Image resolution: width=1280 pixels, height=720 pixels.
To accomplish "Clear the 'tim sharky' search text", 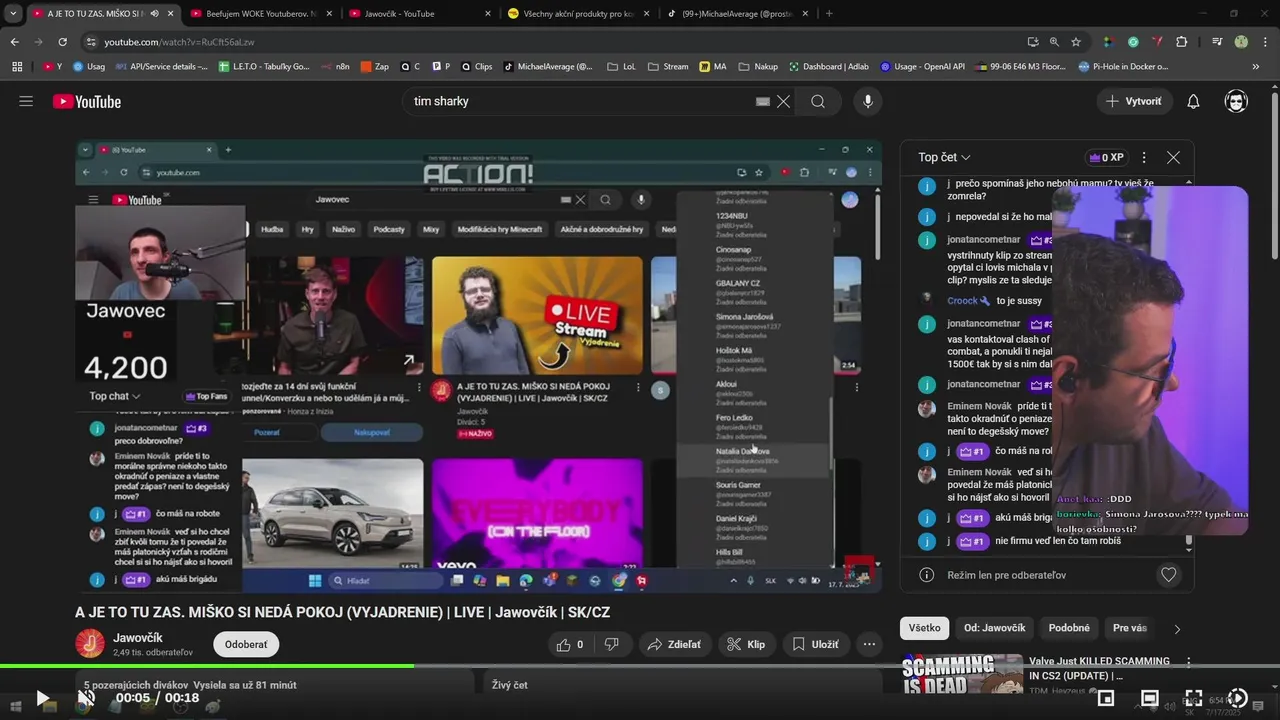I will tap(784, 101).
